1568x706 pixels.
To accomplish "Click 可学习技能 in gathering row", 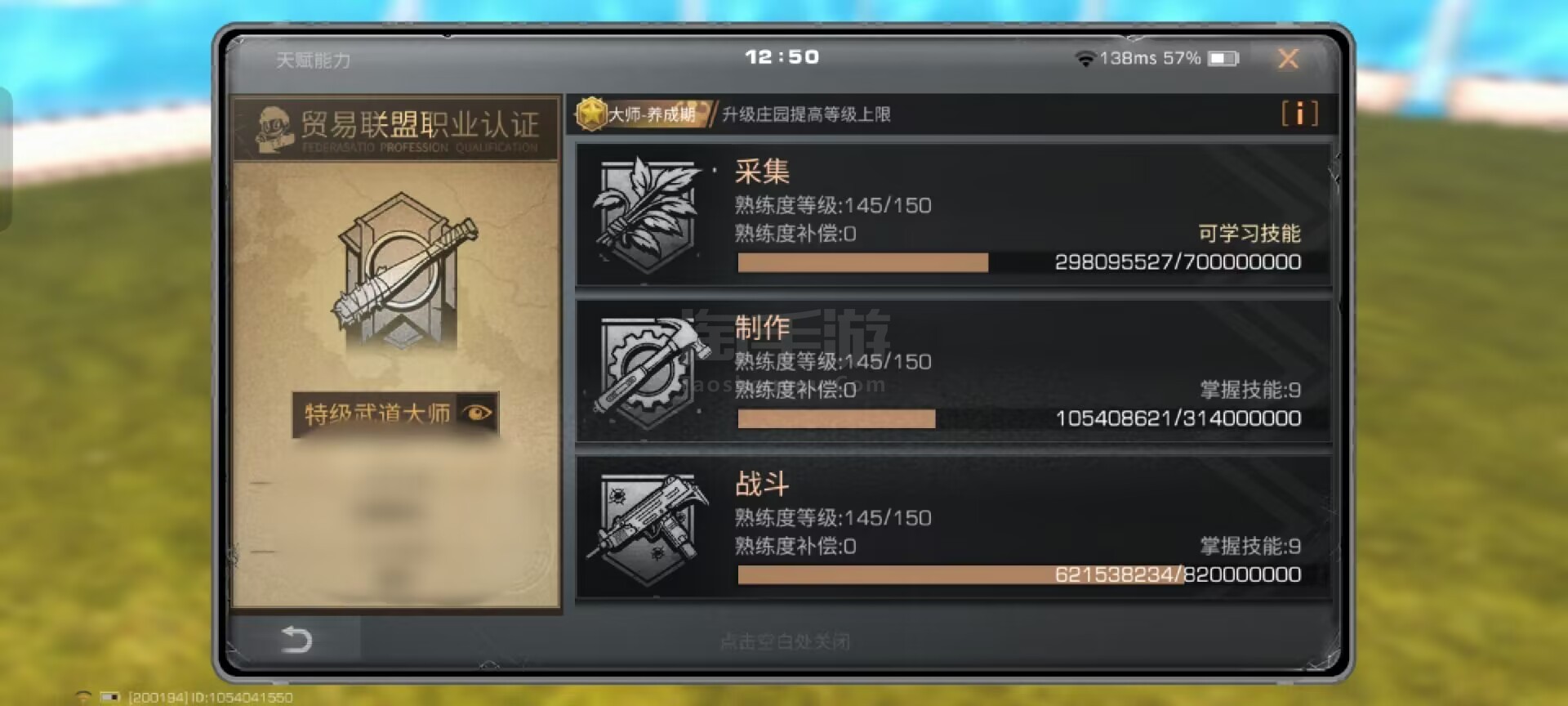I will click(x=1249, y=234).
